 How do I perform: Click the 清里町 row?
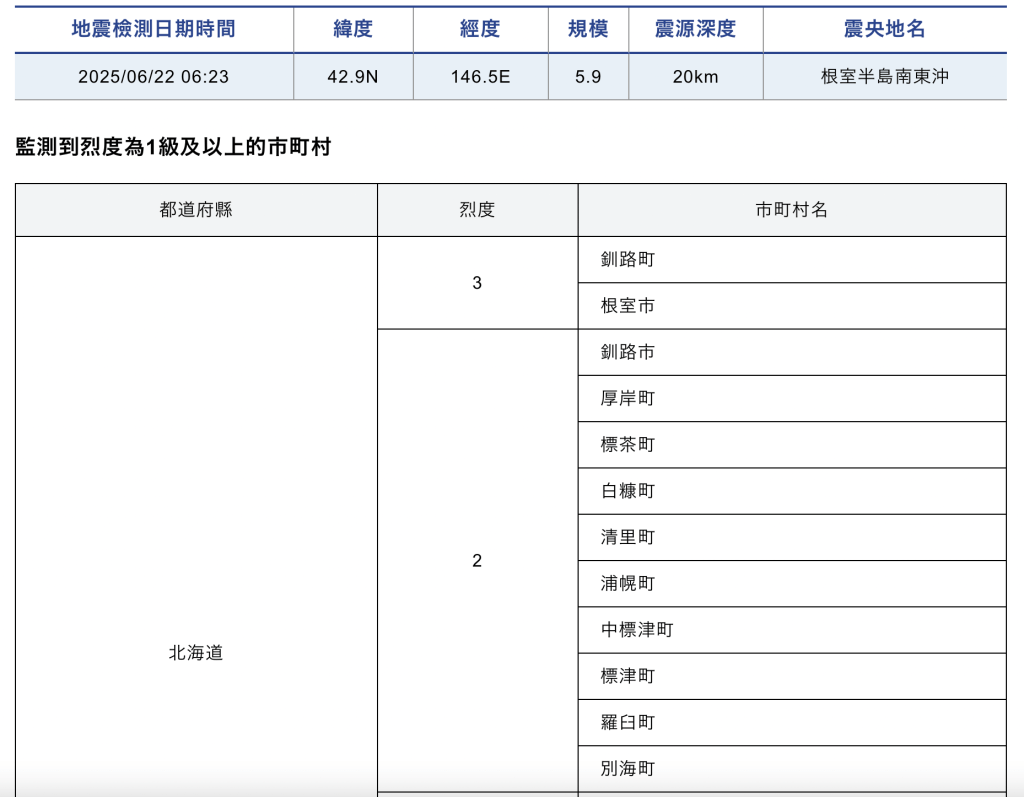pyautogui.click(x=792, y=538)
